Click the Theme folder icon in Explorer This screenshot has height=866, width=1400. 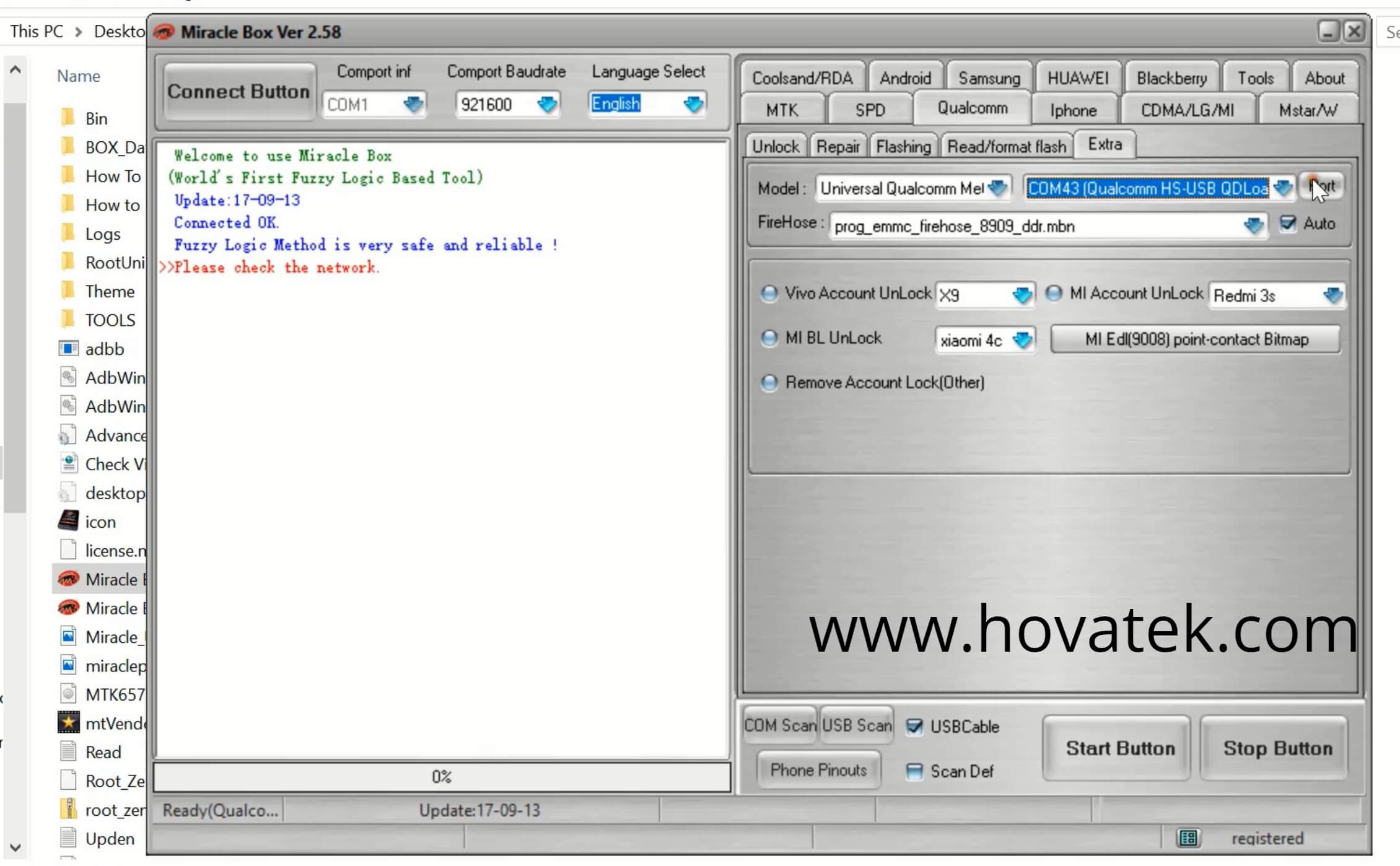click(x=68, y=291)
